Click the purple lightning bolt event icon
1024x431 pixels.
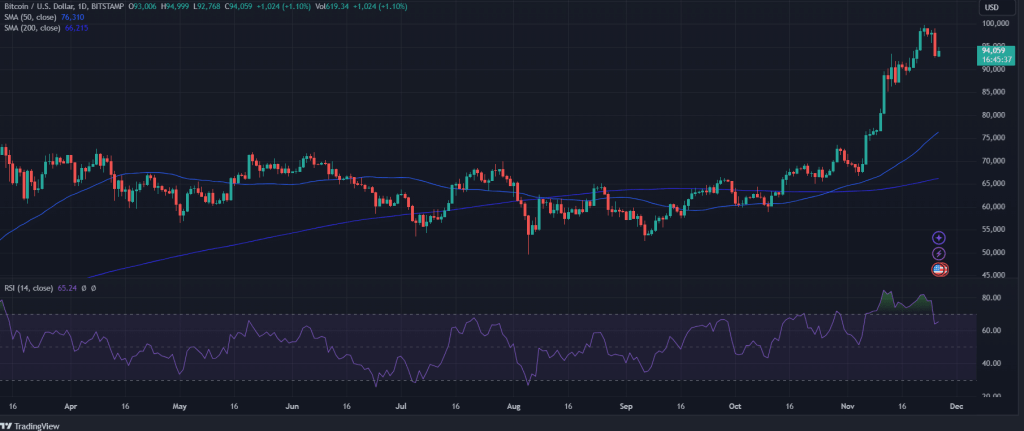tap(939, 253)
